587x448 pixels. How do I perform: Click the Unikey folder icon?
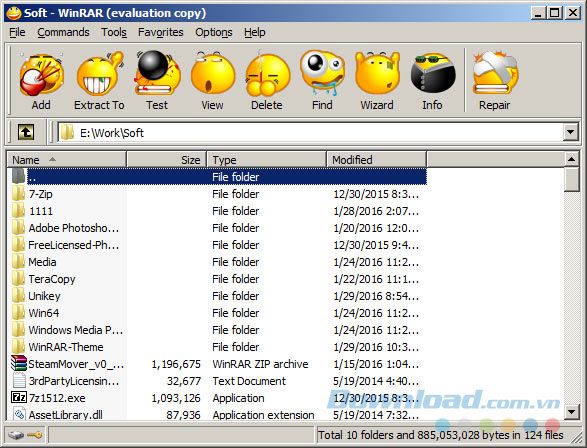point(18,296)
